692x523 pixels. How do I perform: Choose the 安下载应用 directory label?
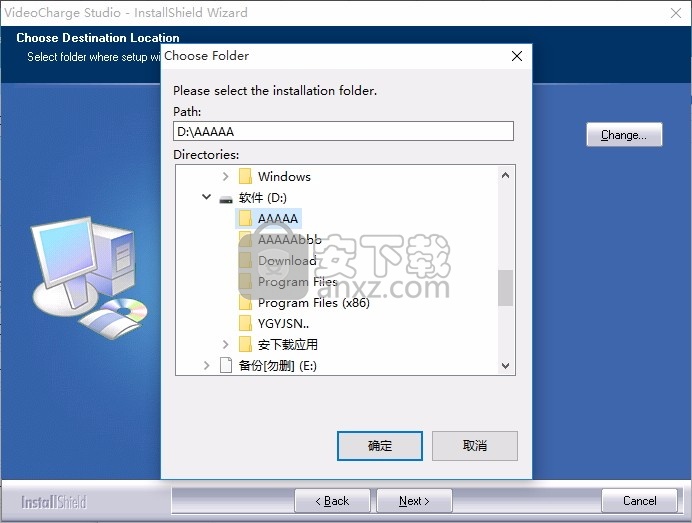[x=288, y=344]
